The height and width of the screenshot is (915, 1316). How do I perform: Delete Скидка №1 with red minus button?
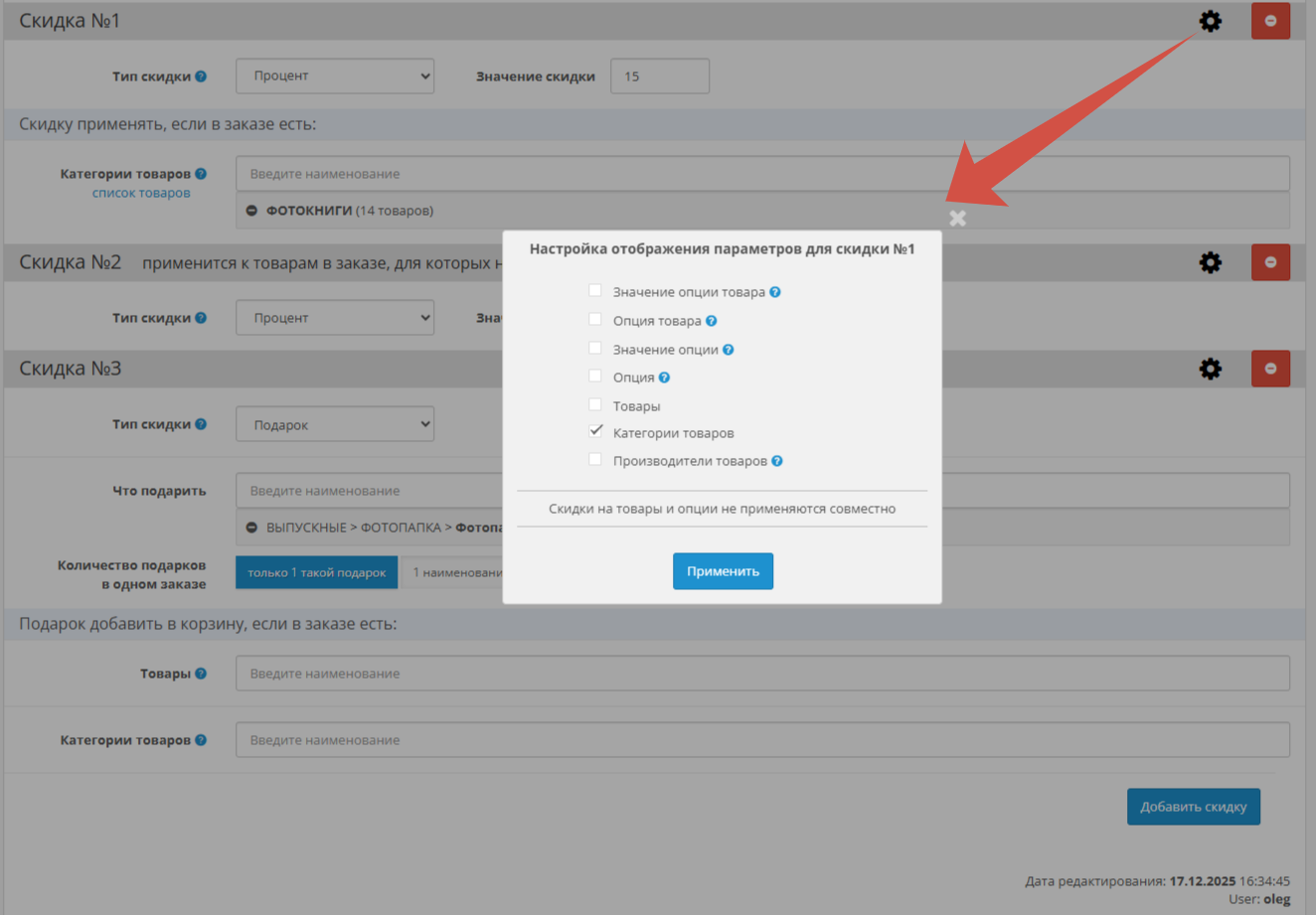[x=1270, y=21]
